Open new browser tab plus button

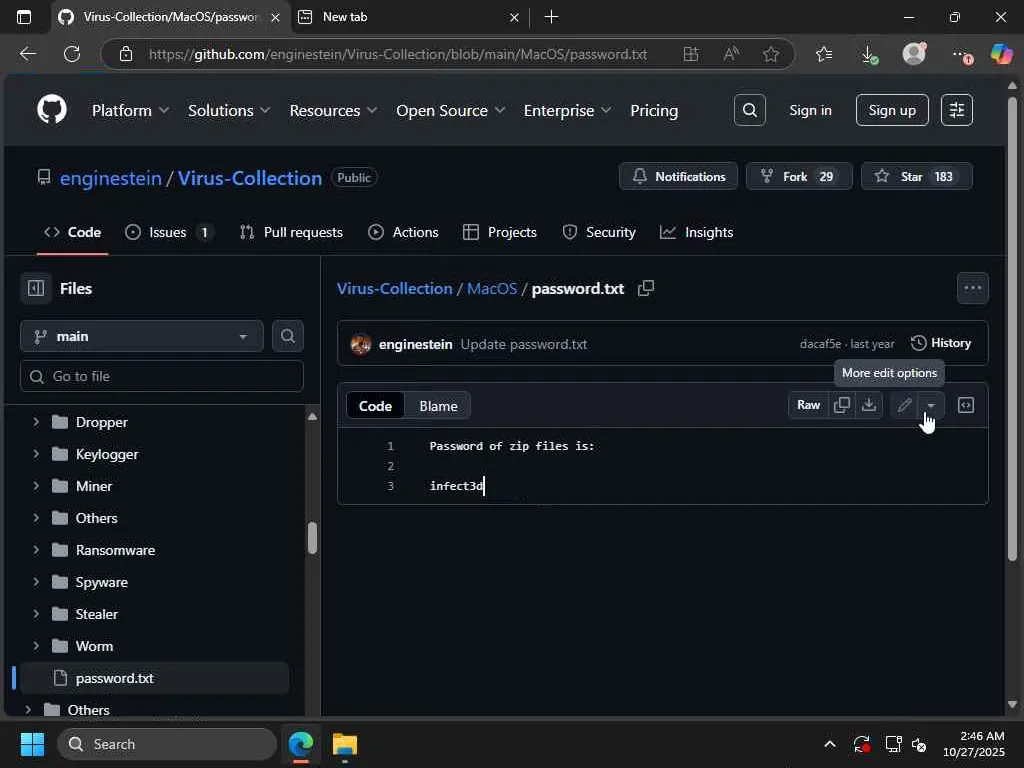click(551, 17)
